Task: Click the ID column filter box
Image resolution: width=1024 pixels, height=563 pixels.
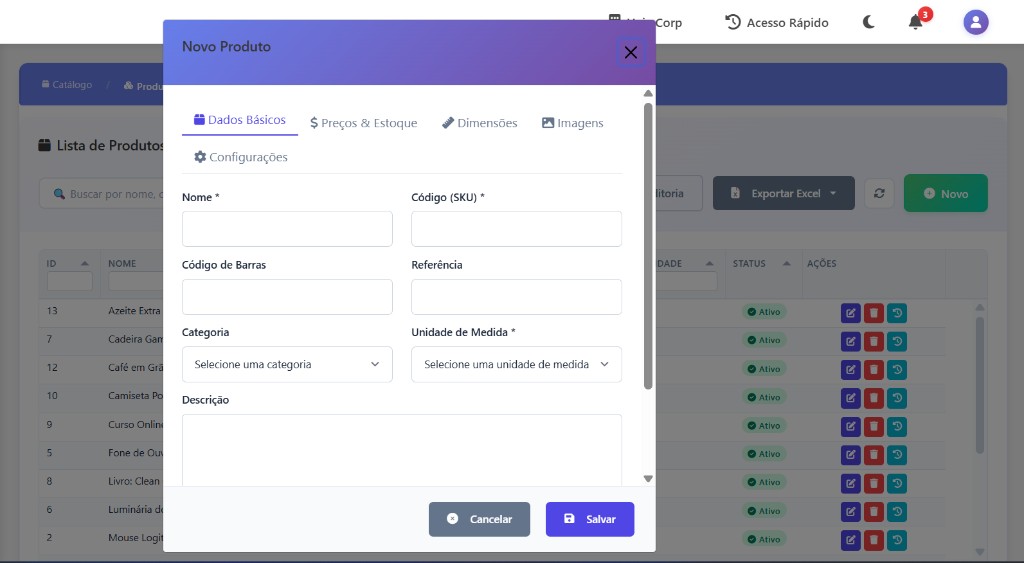Action: pyautogui.click(x=70, y=282)
